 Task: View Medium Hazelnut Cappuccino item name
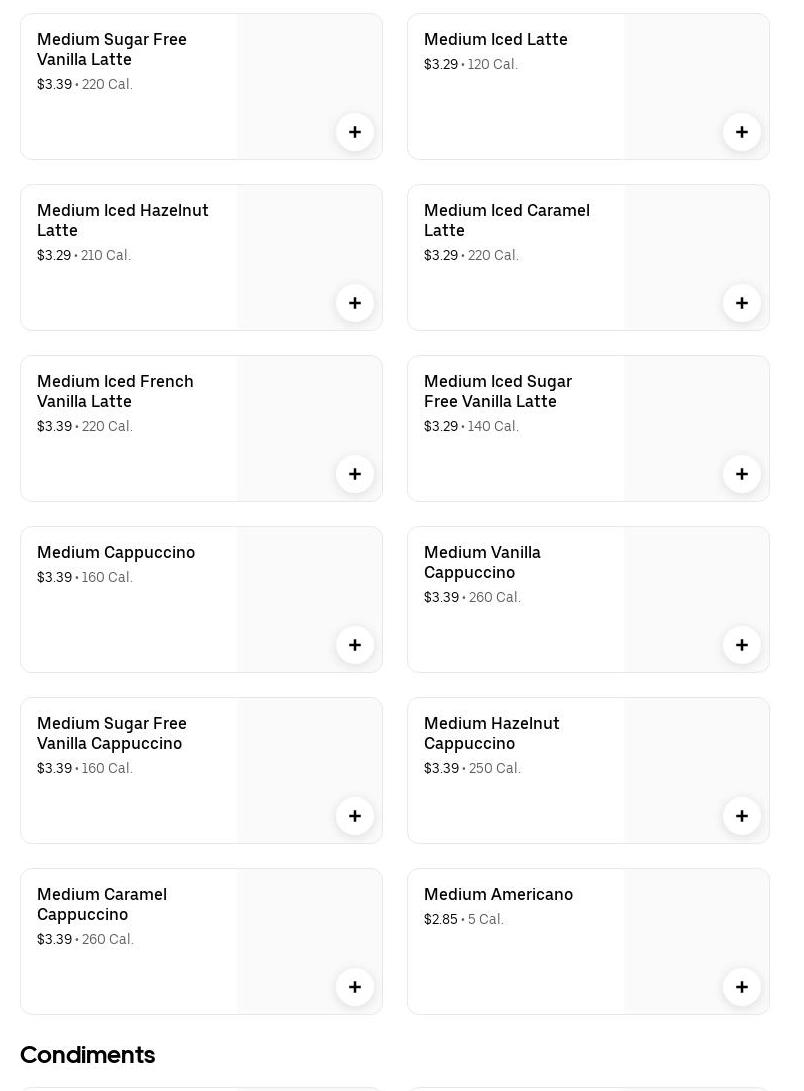pos(491,733)
